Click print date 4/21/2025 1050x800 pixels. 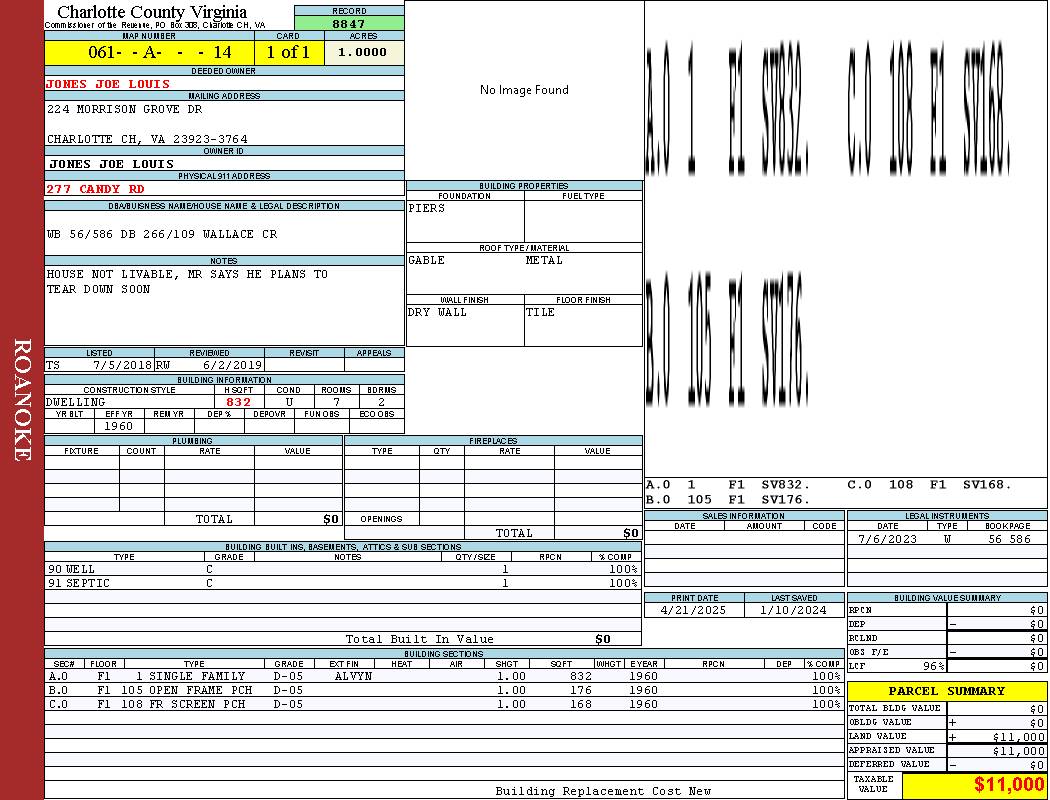click(x=693, y=611)
